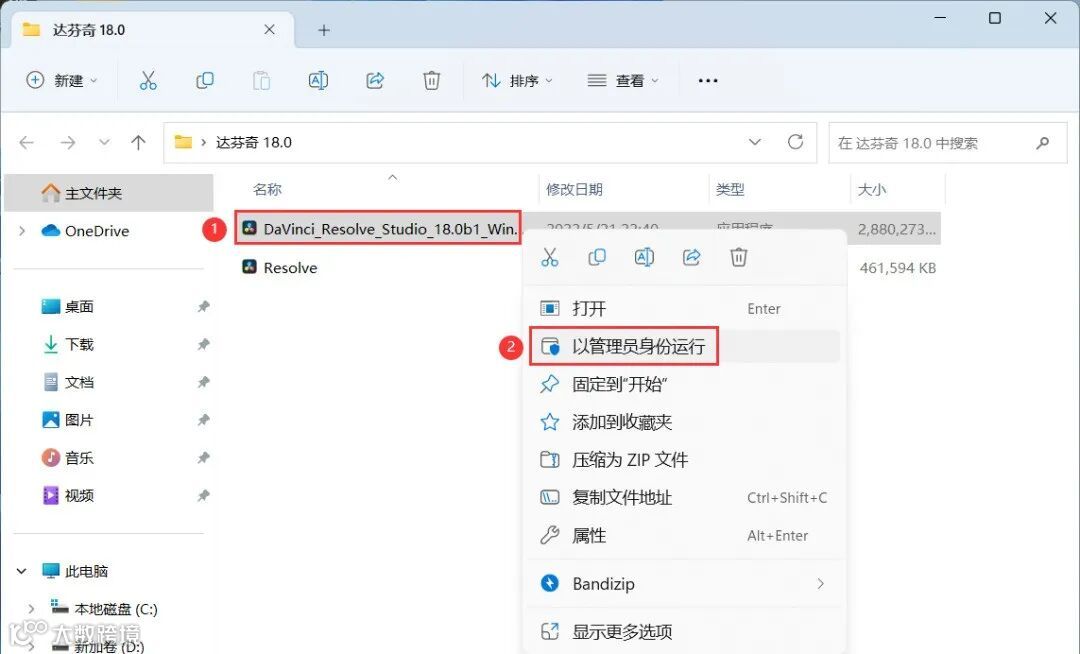1080x654 pixels.
Task: Select 本地磁盘 (C:) in sidebar
Action: [105, 609]
